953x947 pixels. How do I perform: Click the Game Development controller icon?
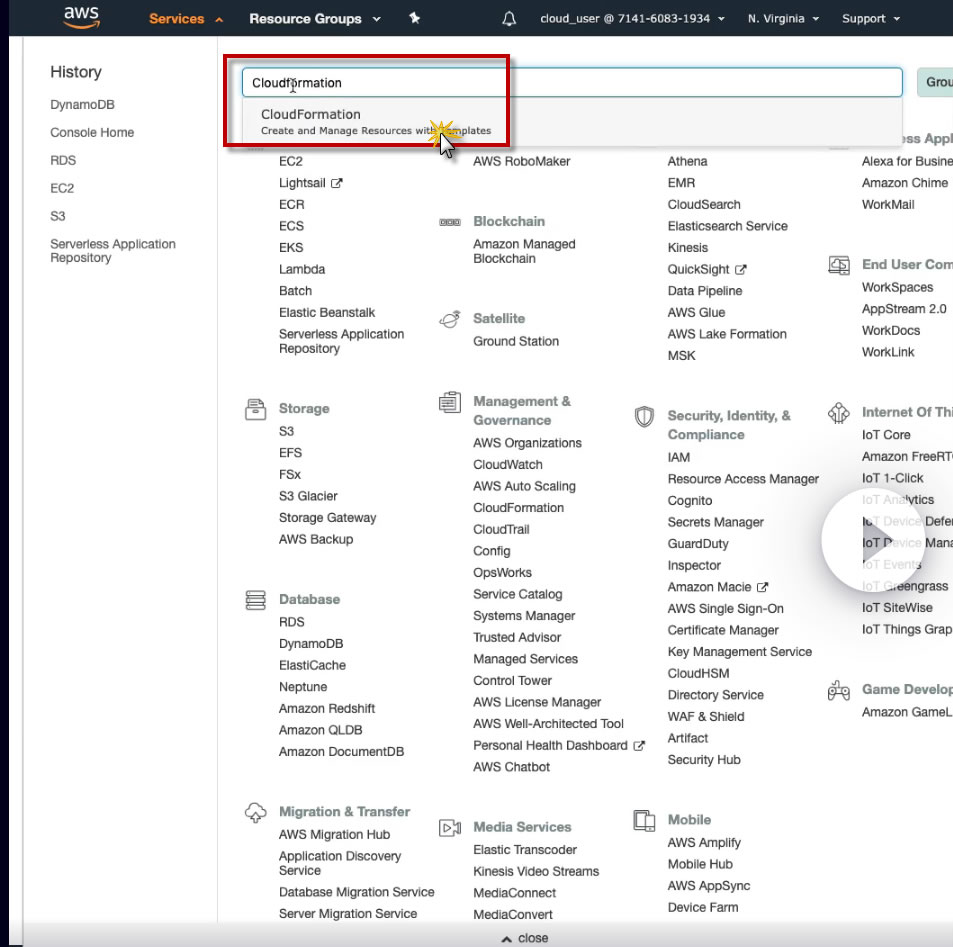[839, 690]
